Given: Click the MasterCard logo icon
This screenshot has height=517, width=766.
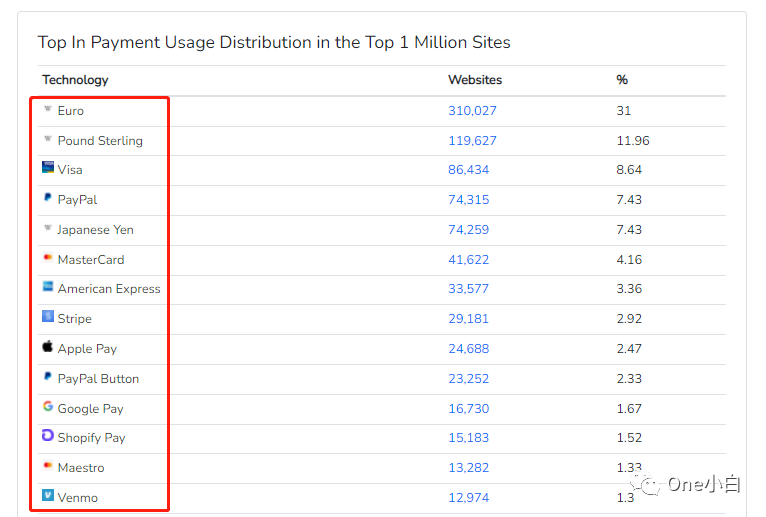Looking at the screenshot, I should coord(48,258).
